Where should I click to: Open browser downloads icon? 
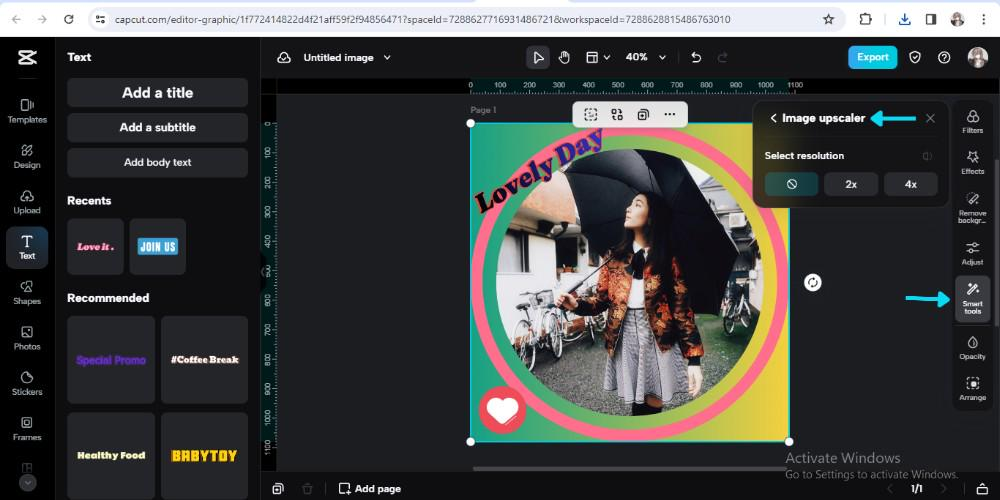tap(904, 19)
